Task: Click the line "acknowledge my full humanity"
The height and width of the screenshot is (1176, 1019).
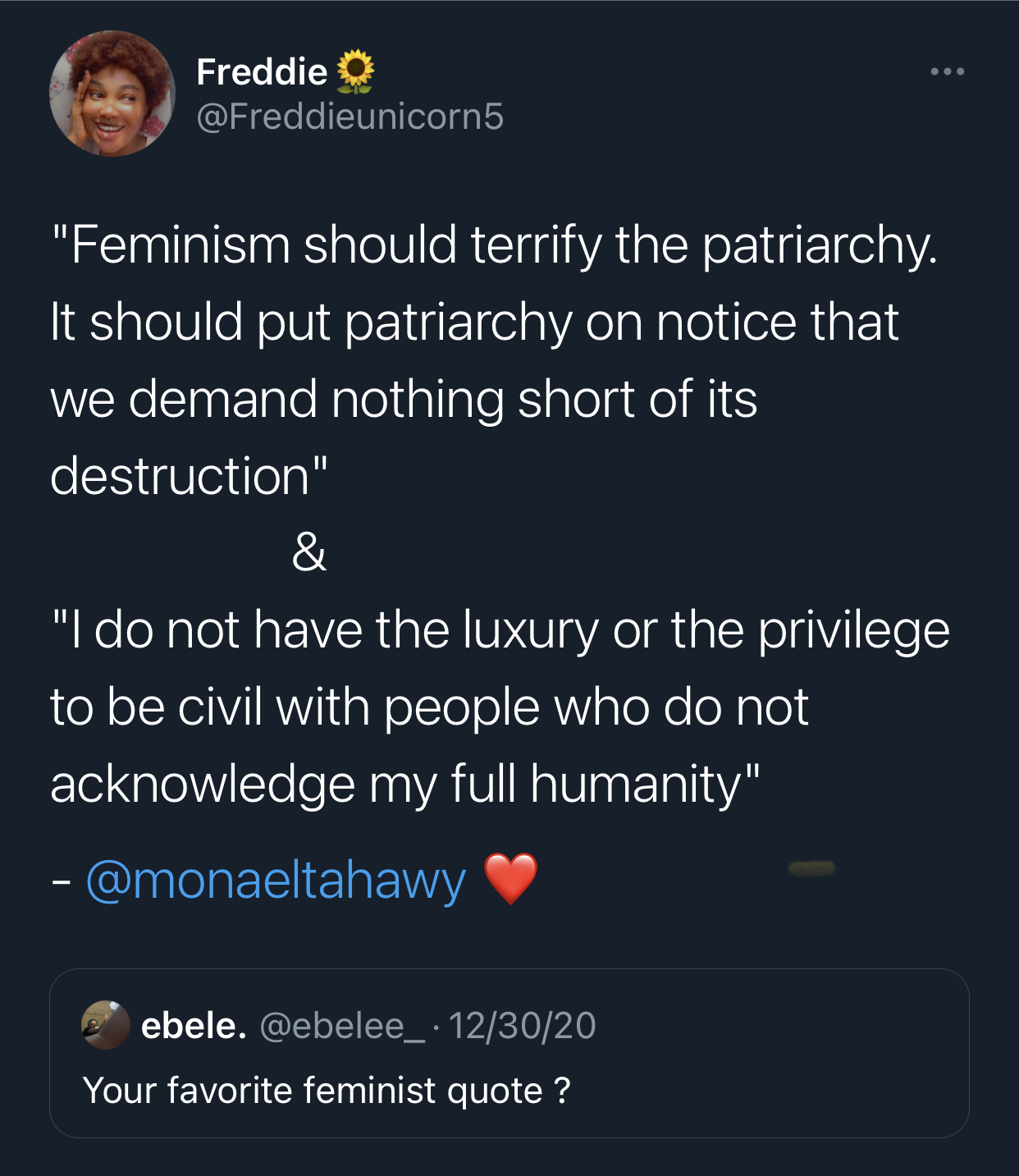Action: (405, 784)
